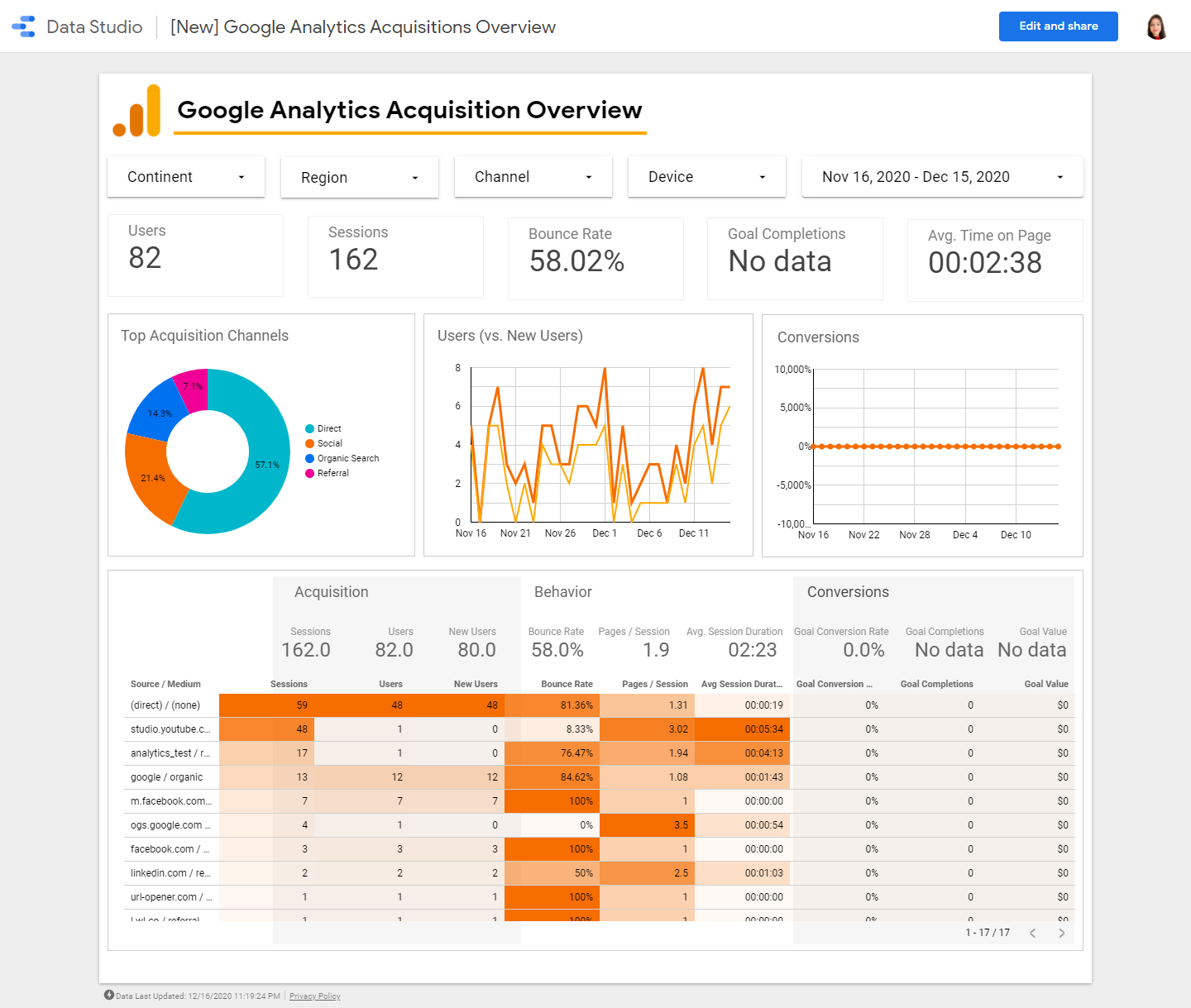Go to next table page arrow
Screen dimensions: 1191x1008
tap(1061, 933)
